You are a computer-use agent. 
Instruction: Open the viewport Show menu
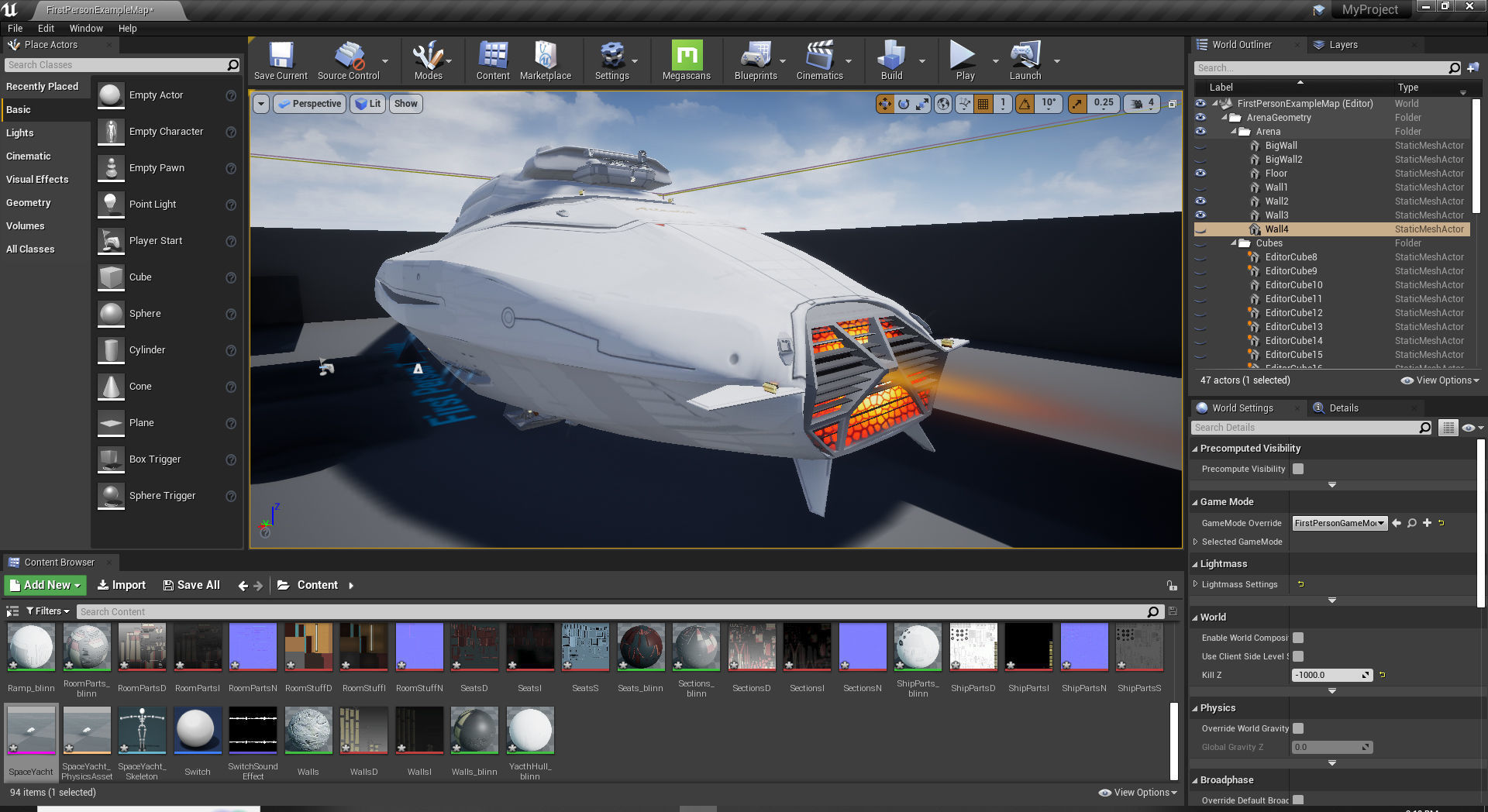coord(405,104)
